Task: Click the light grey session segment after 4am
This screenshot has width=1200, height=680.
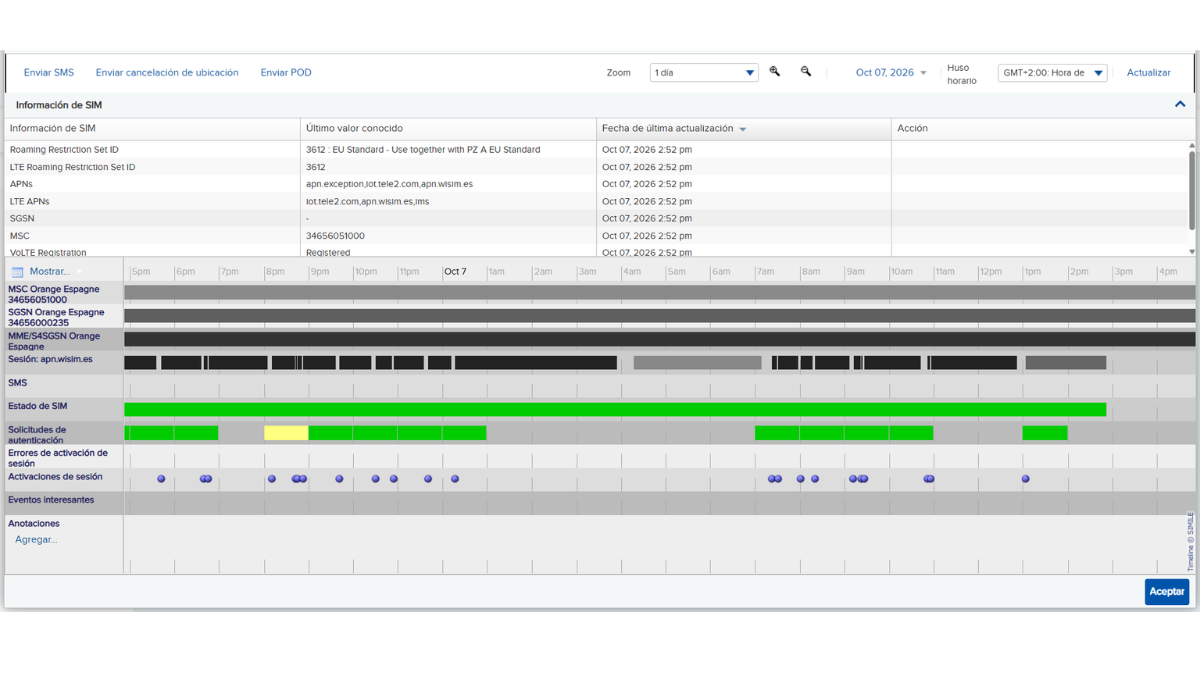Action: pos(697,363)
